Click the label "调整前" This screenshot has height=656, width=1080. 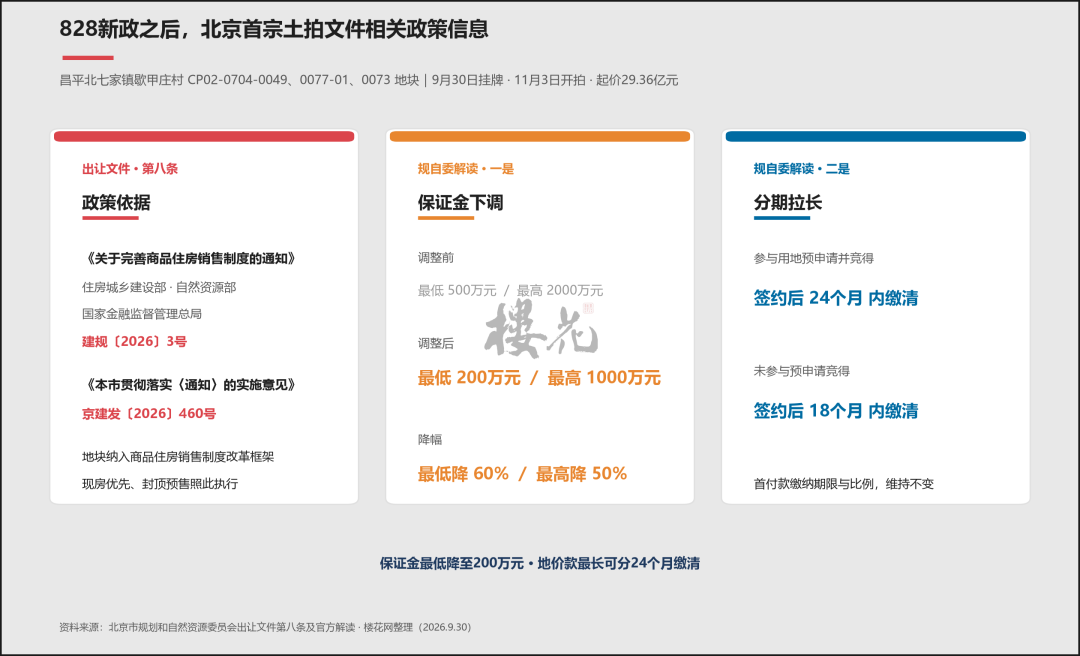click(x=435, y=258)
